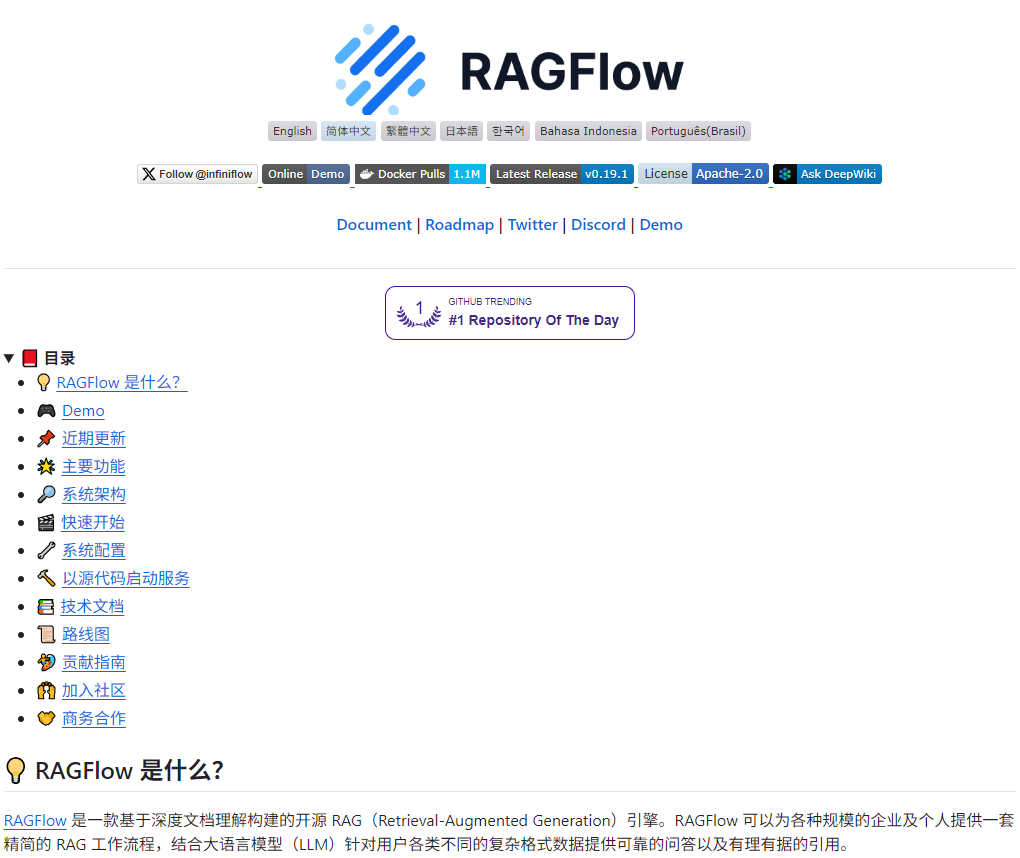The width and height of the screenshot is (1020, 858).
Task: Click the handshake icon beside 商务合作
Action: tap(46, 718)
